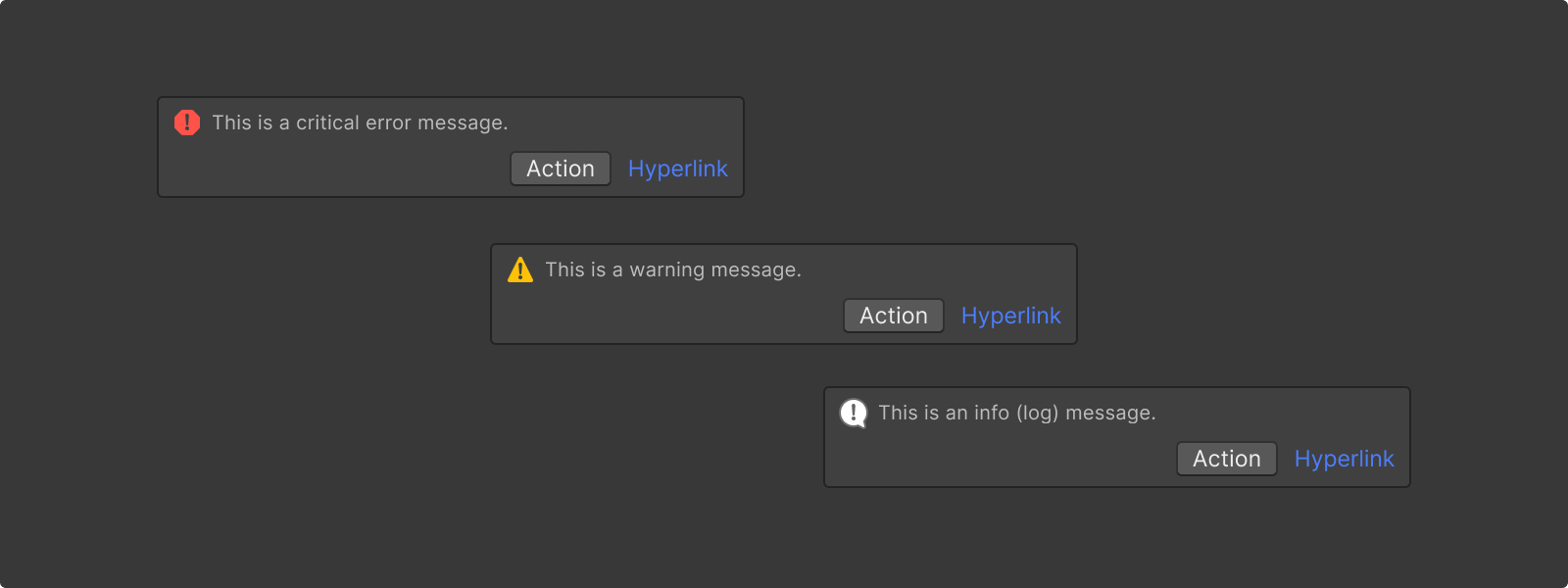1568x588 pixels.
Task: Click Action button in critical error box
Action: click(561, 169)
